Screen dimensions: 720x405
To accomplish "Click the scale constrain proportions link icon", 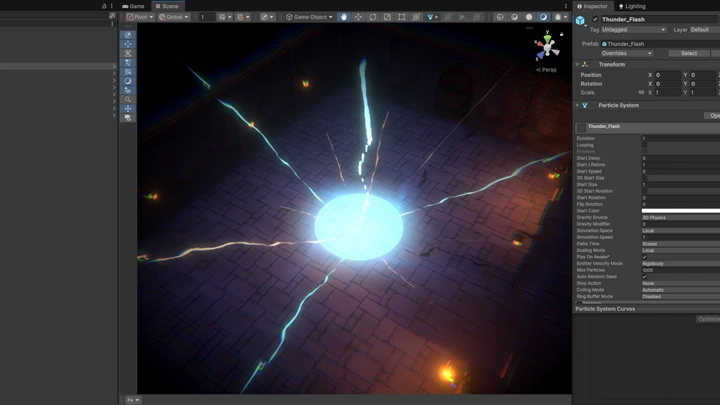I will (x=642, y=92).
